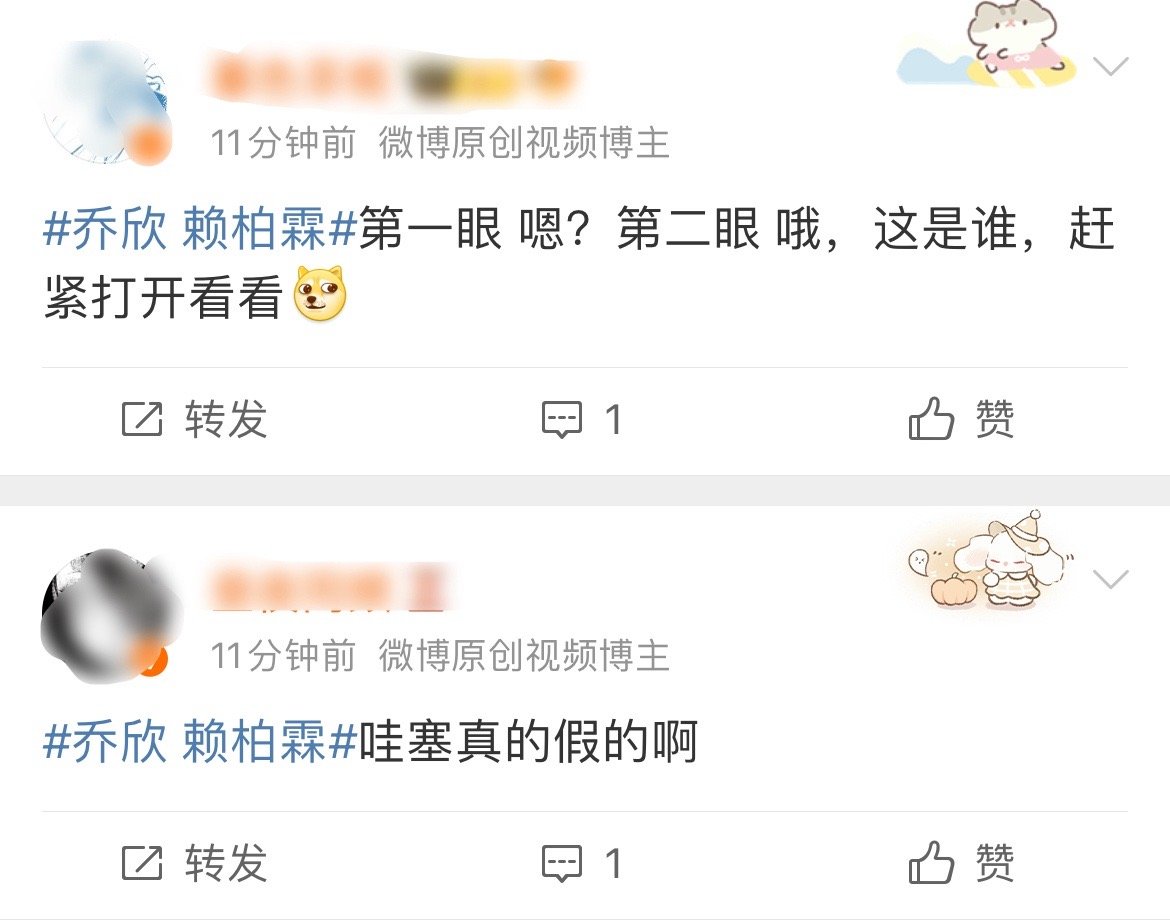Image resolution: width=1170 pixels, height=920 pixels.
Task: Like the first post with thumbs-up icon
Action: [931, 418]
